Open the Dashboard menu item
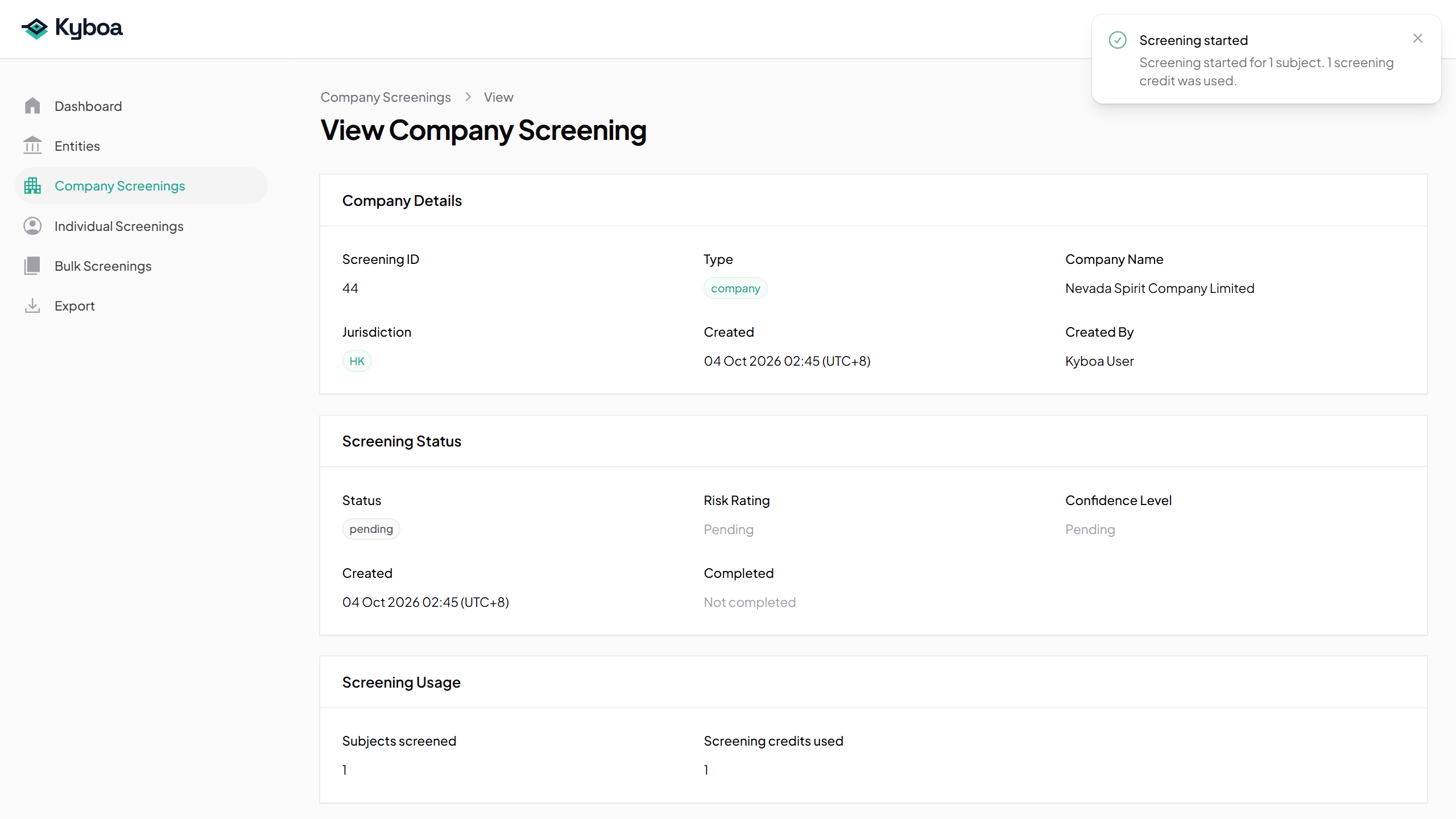The width and height of the screenshot is (1456, 819). [x=141, y=106]
